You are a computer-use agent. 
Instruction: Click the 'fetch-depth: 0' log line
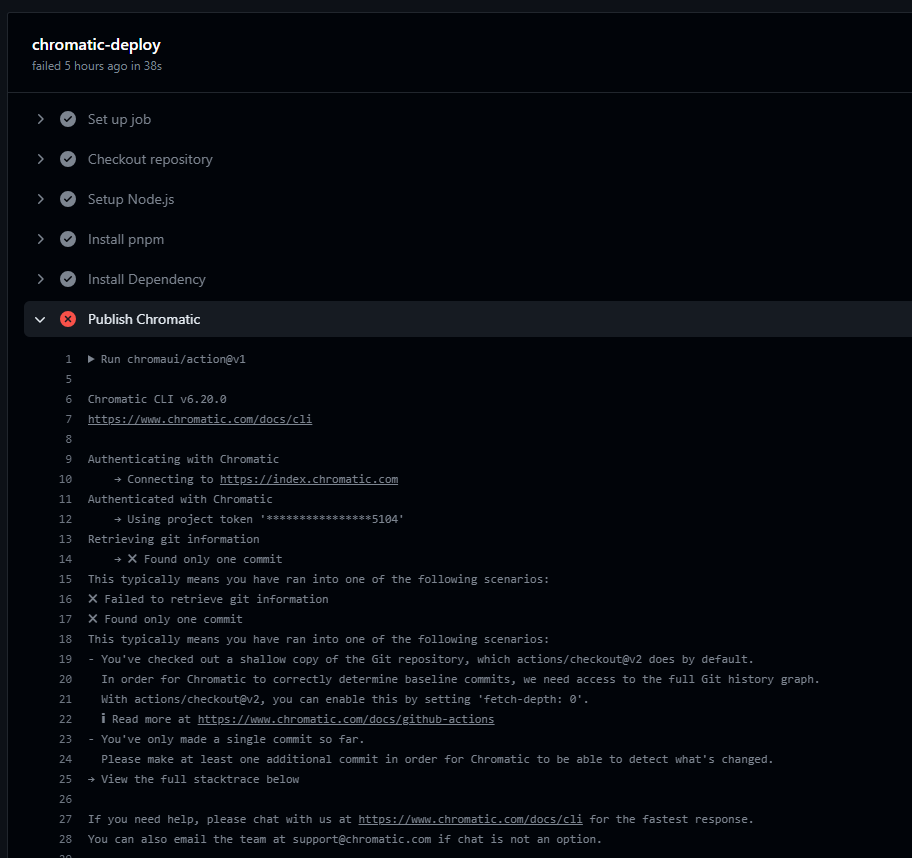coord(344,700)
